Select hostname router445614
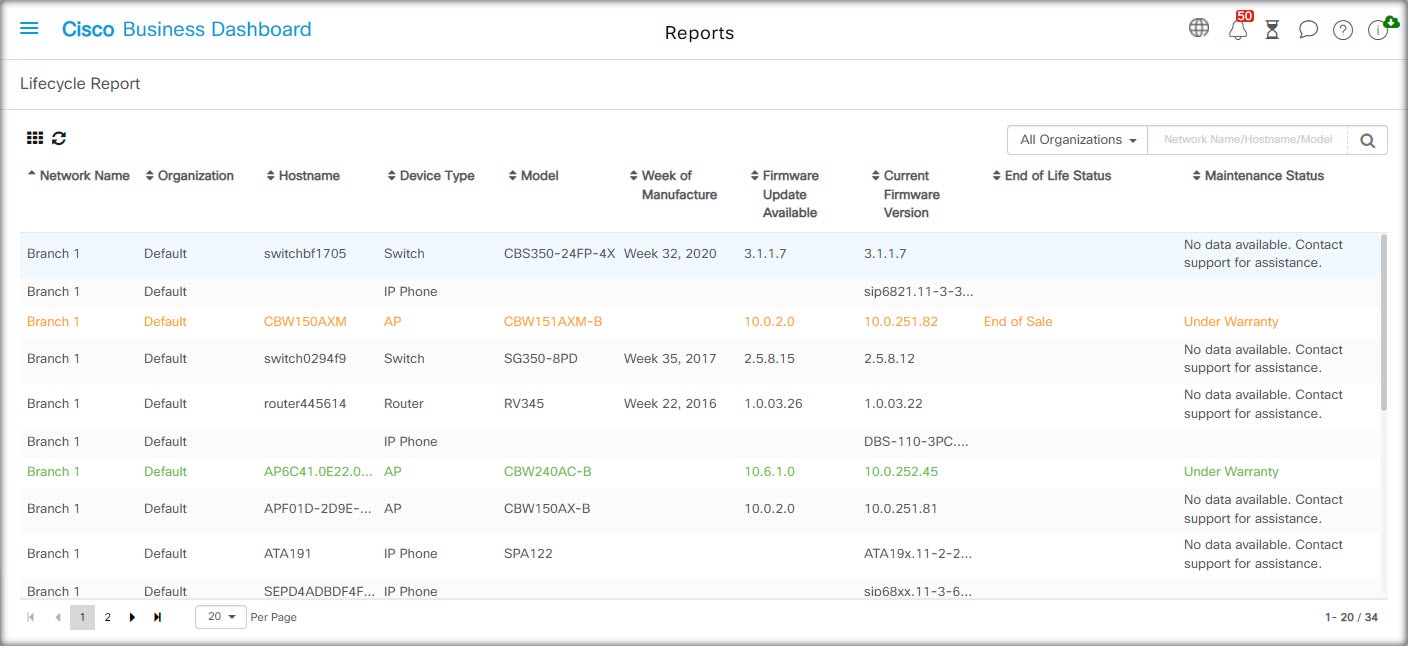This screenshot has height=646, width=1408. coord(305,404)
